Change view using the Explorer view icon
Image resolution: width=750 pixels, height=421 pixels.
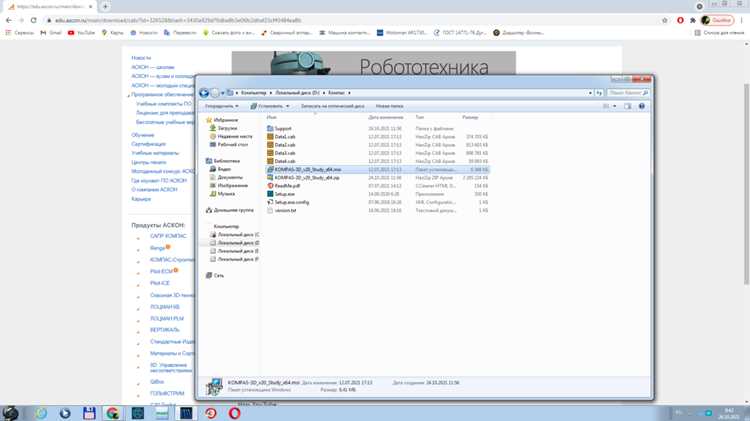(606, 106)
